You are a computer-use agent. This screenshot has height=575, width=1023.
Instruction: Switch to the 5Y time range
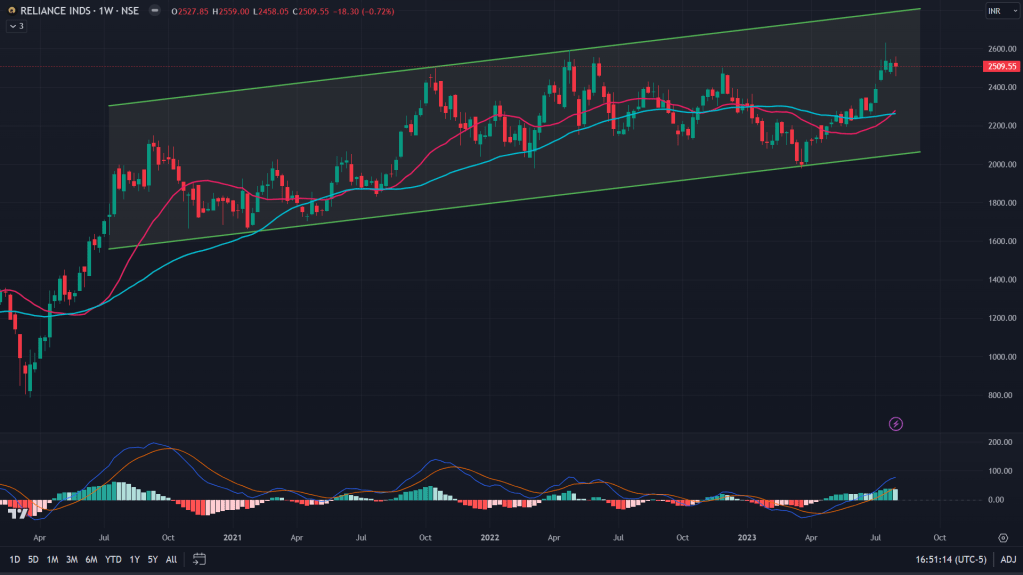pos(152,559)
